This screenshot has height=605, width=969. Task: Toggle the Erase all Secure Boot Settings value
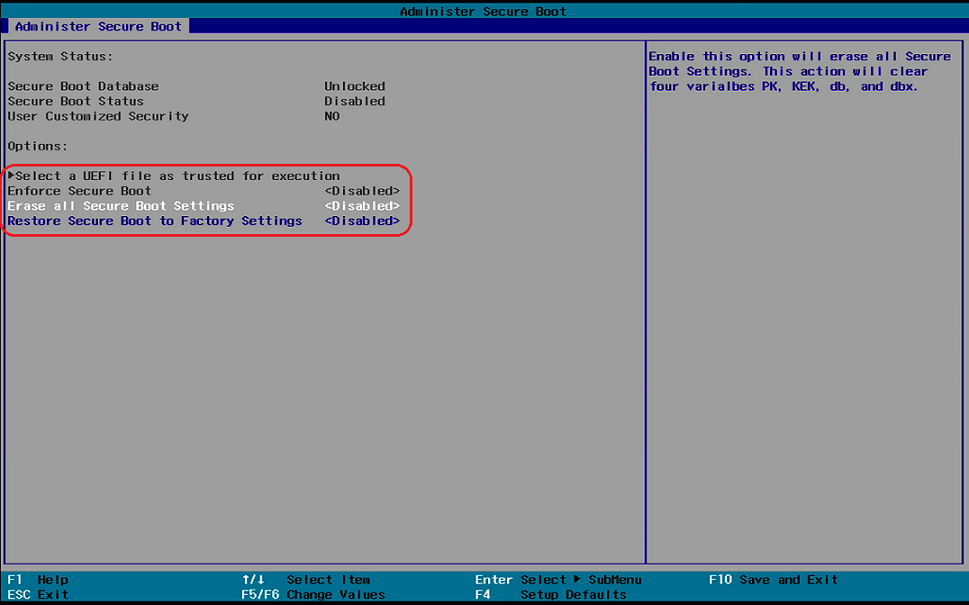(x=361, y=206)
